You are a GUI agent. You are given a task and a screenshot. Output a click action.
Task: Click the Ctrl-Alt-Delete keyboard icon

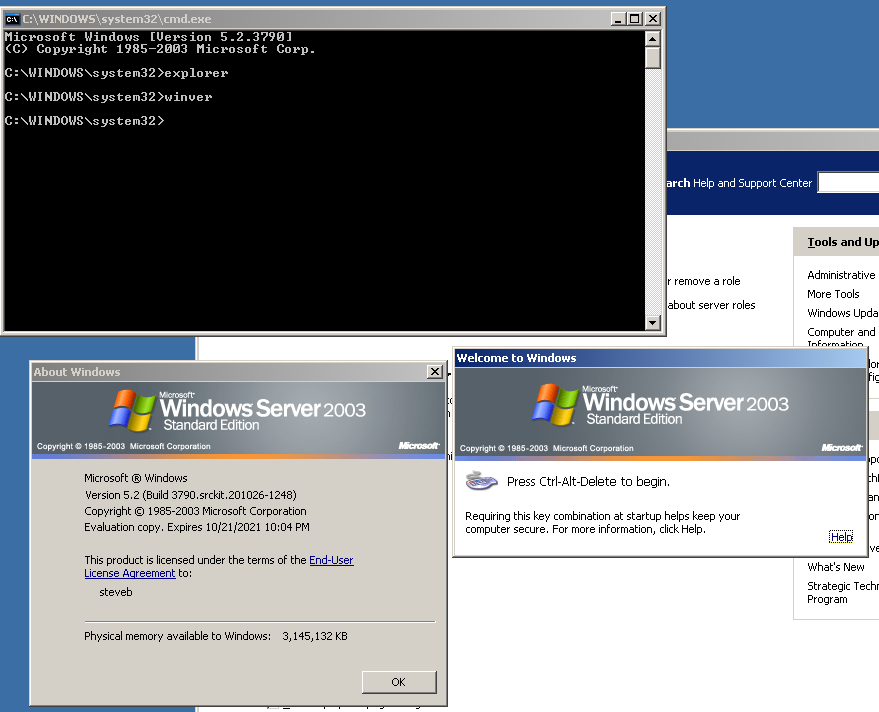pos(482,480)
